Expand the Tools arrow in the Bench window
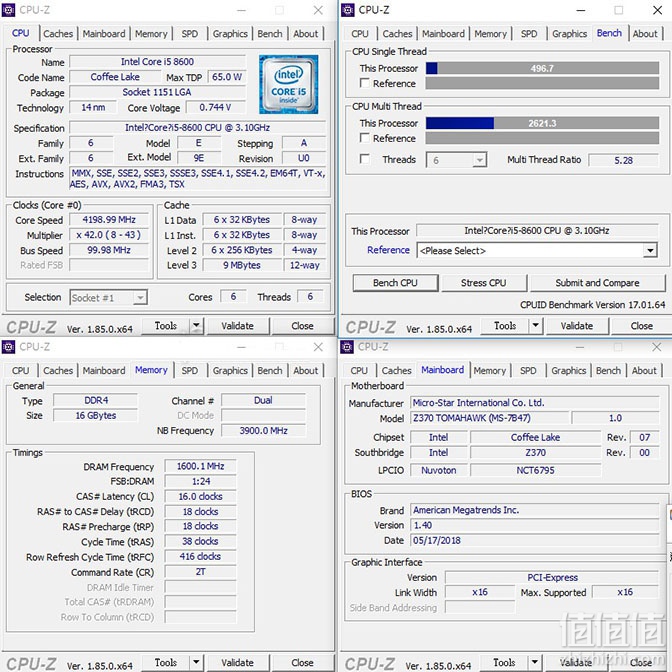The width and height of the screenshot is (672, 672). coord(536,326)
